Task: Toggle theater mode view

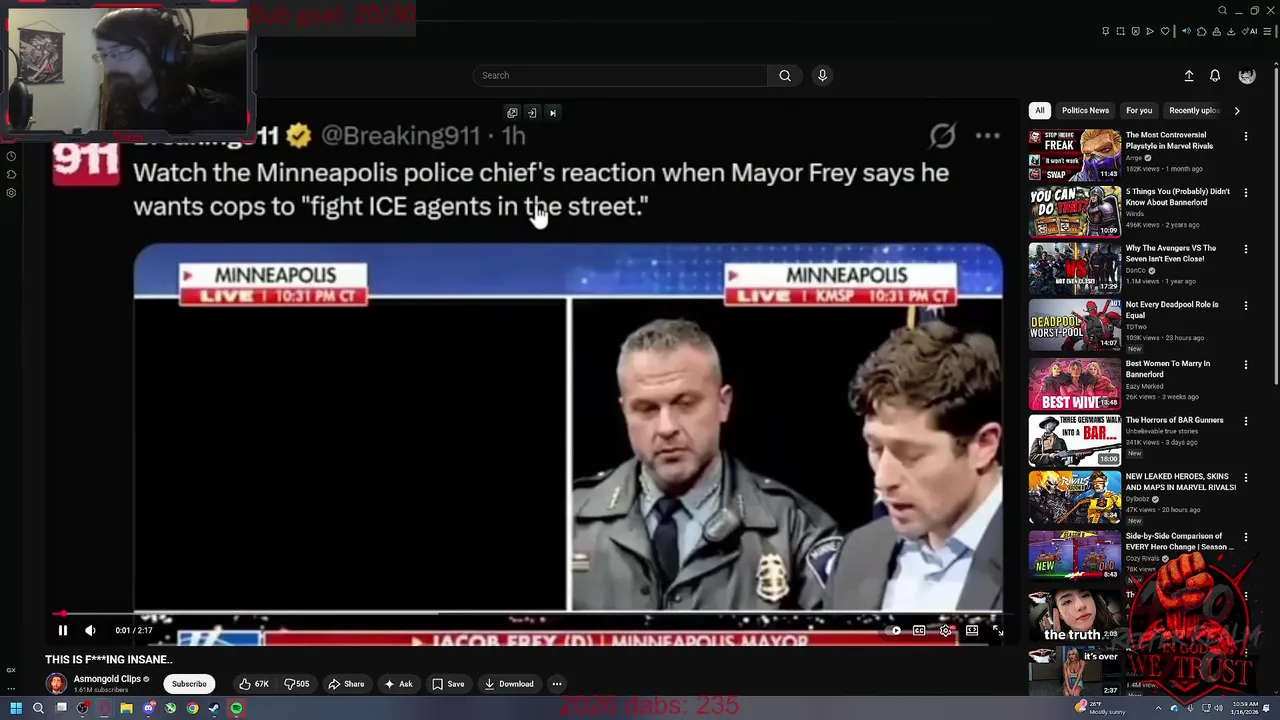Action: point(971,630)
